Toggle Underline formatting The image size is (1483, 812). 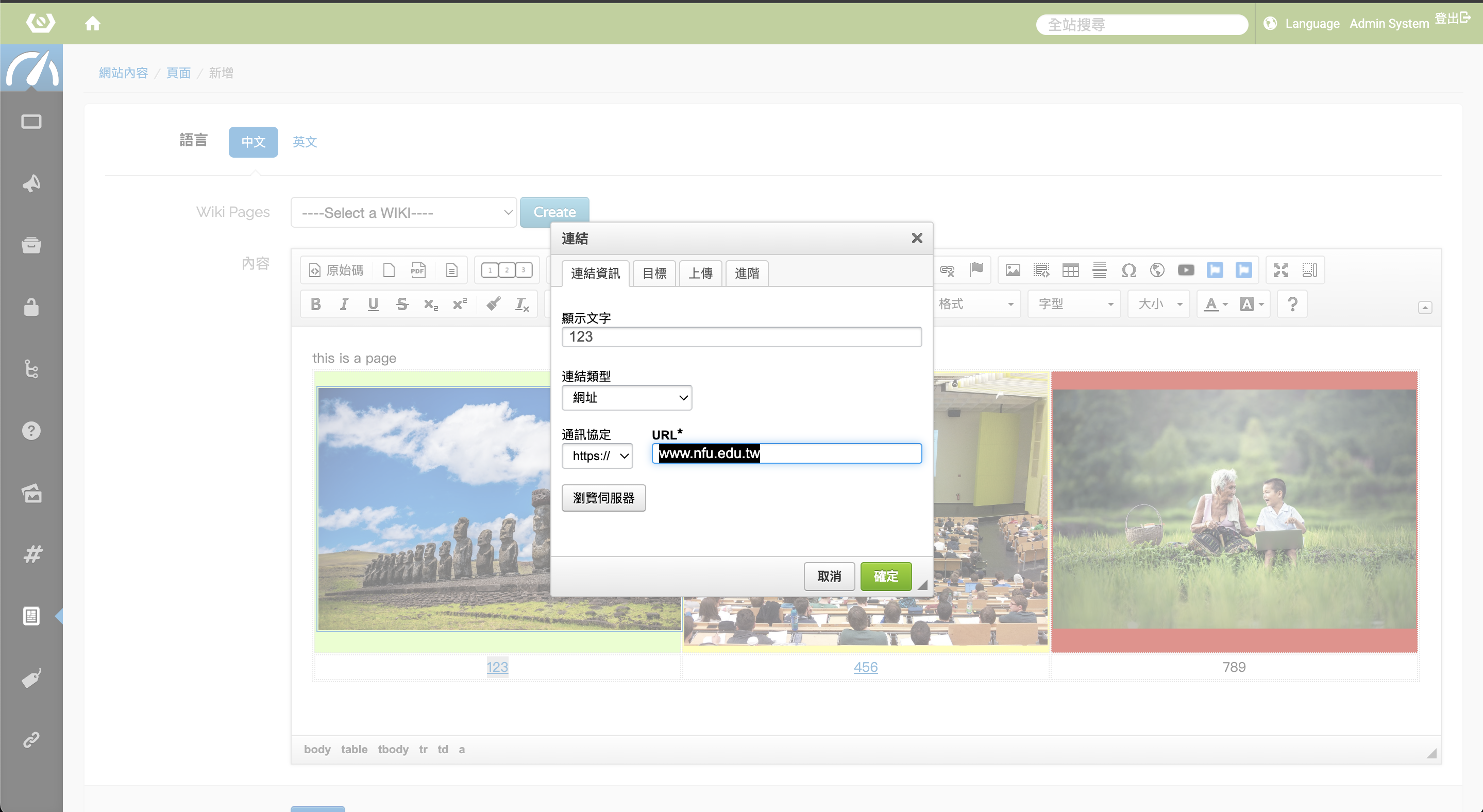pyautogui.click(x=373, y=304)
